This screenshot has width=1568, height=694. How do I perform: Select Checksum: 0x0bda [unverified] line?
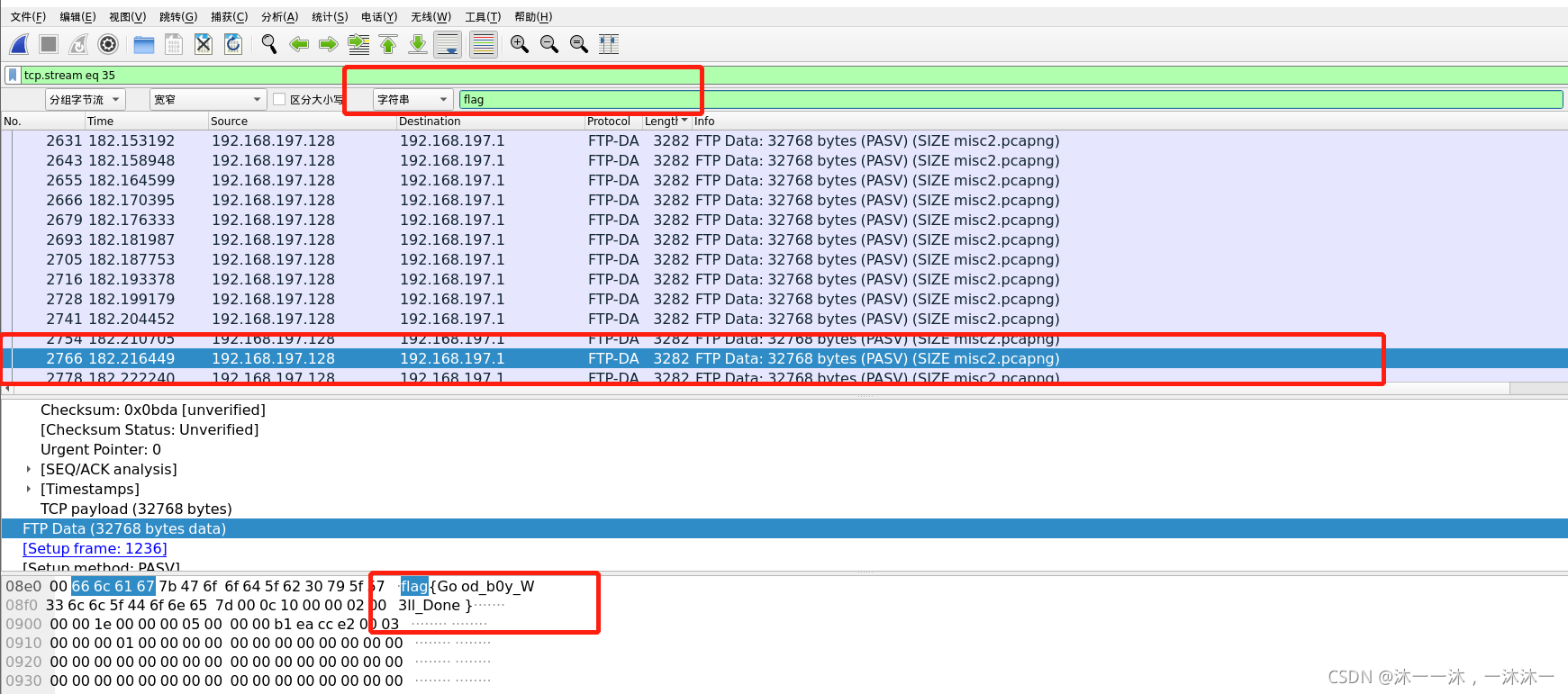(153, 410)
